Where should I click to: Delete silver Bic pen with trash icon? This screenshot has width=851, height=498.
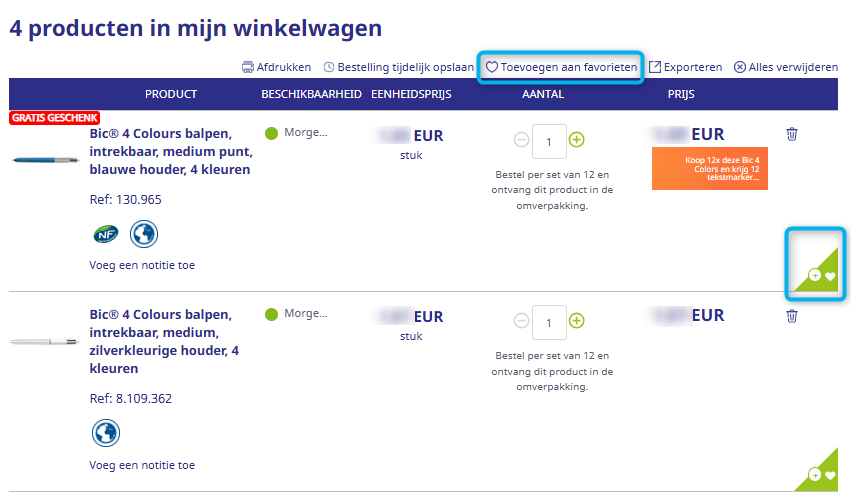click(x=792, y=316)
